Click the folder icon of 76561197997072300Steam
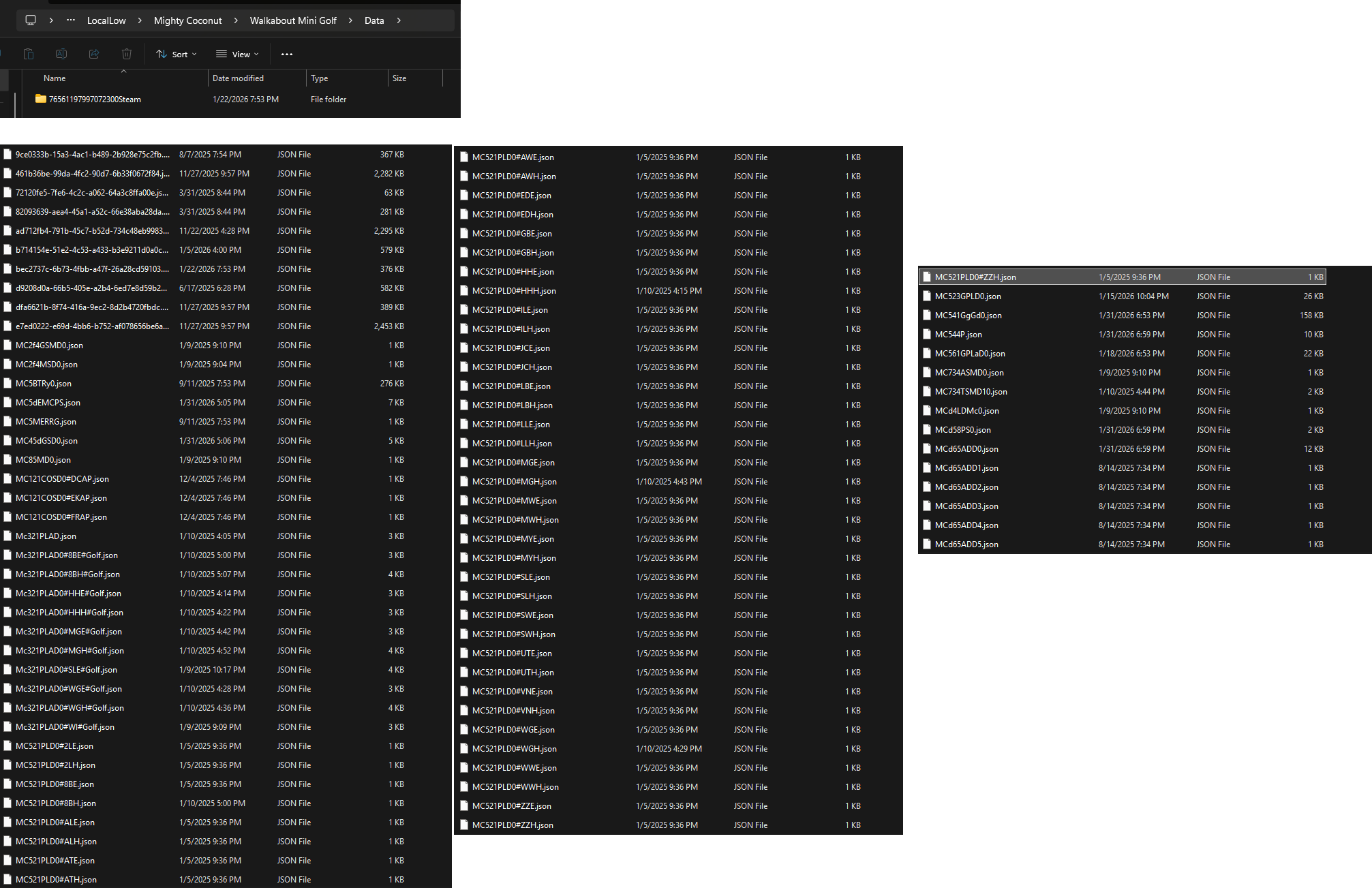Viewport: 1372px width, 890px height. 41,99
